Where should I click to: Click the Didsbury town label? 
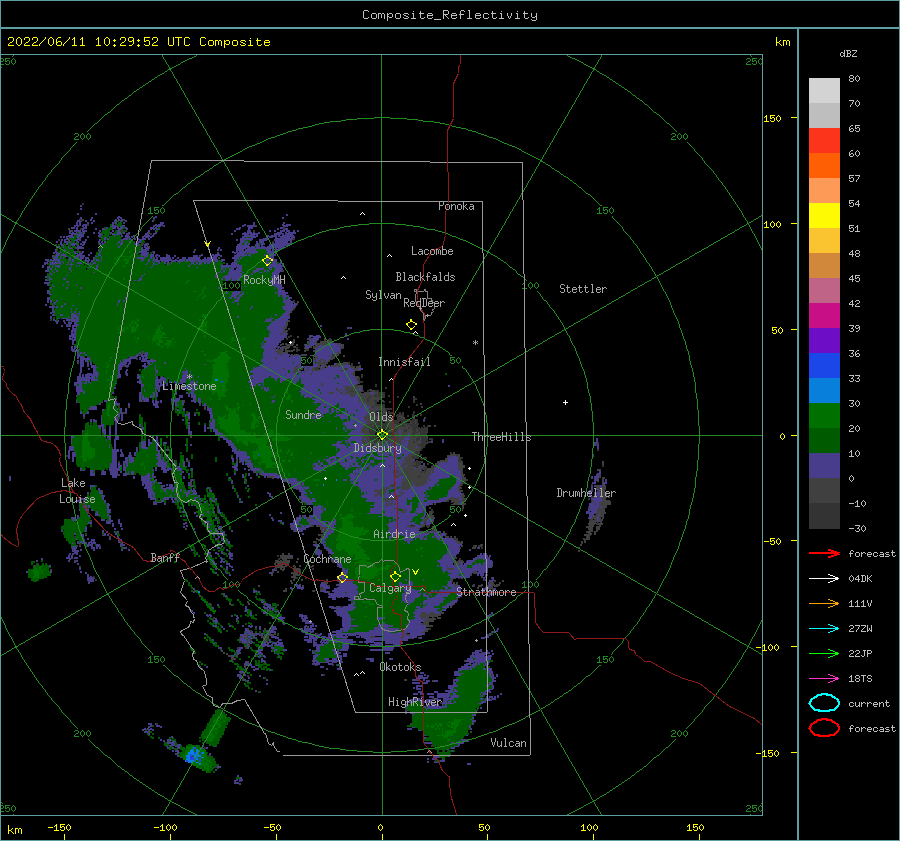tap(377, 448)
